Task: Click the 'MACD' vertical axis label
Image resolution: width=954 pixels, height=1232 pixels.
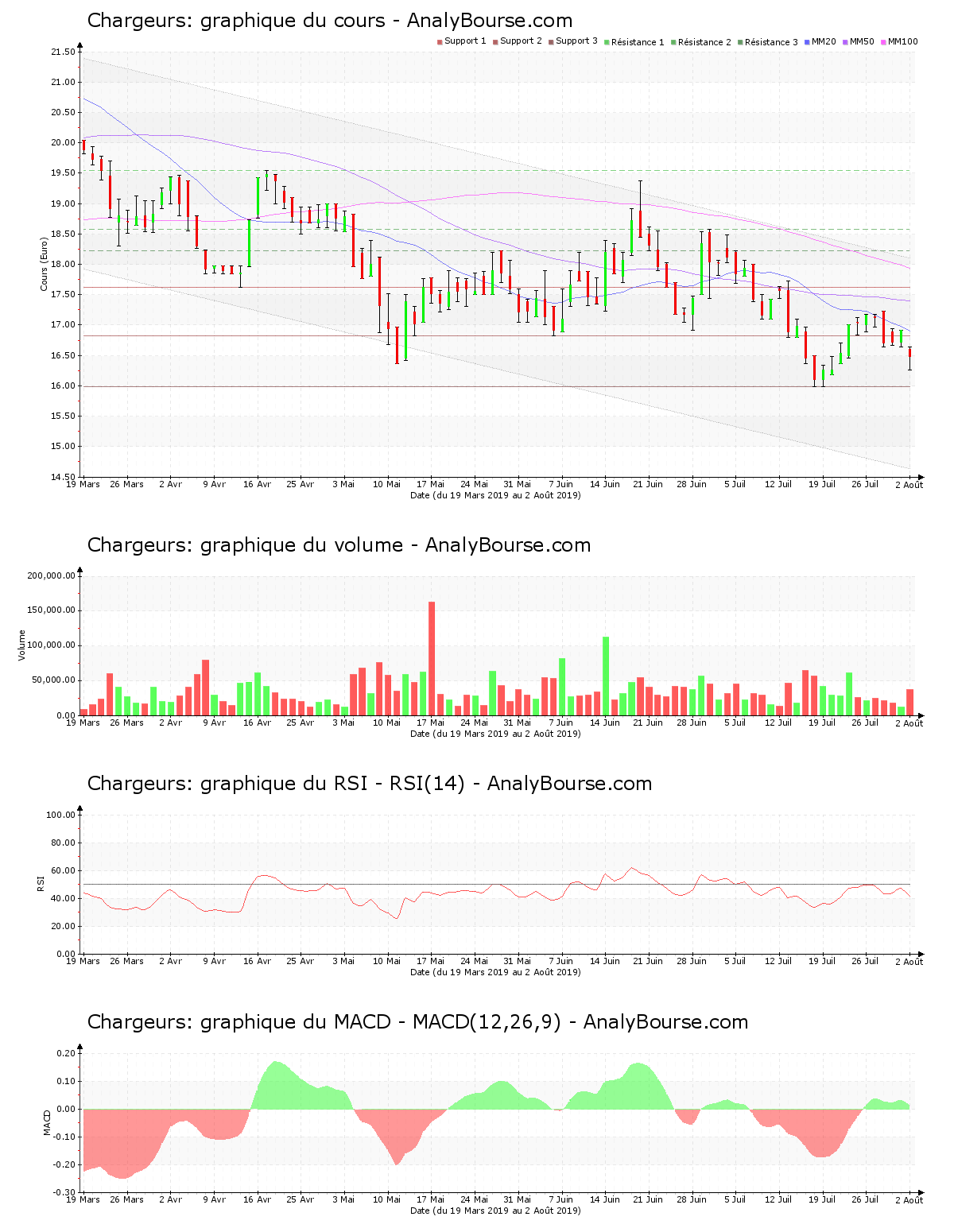Action: [x=47, y=1122]
